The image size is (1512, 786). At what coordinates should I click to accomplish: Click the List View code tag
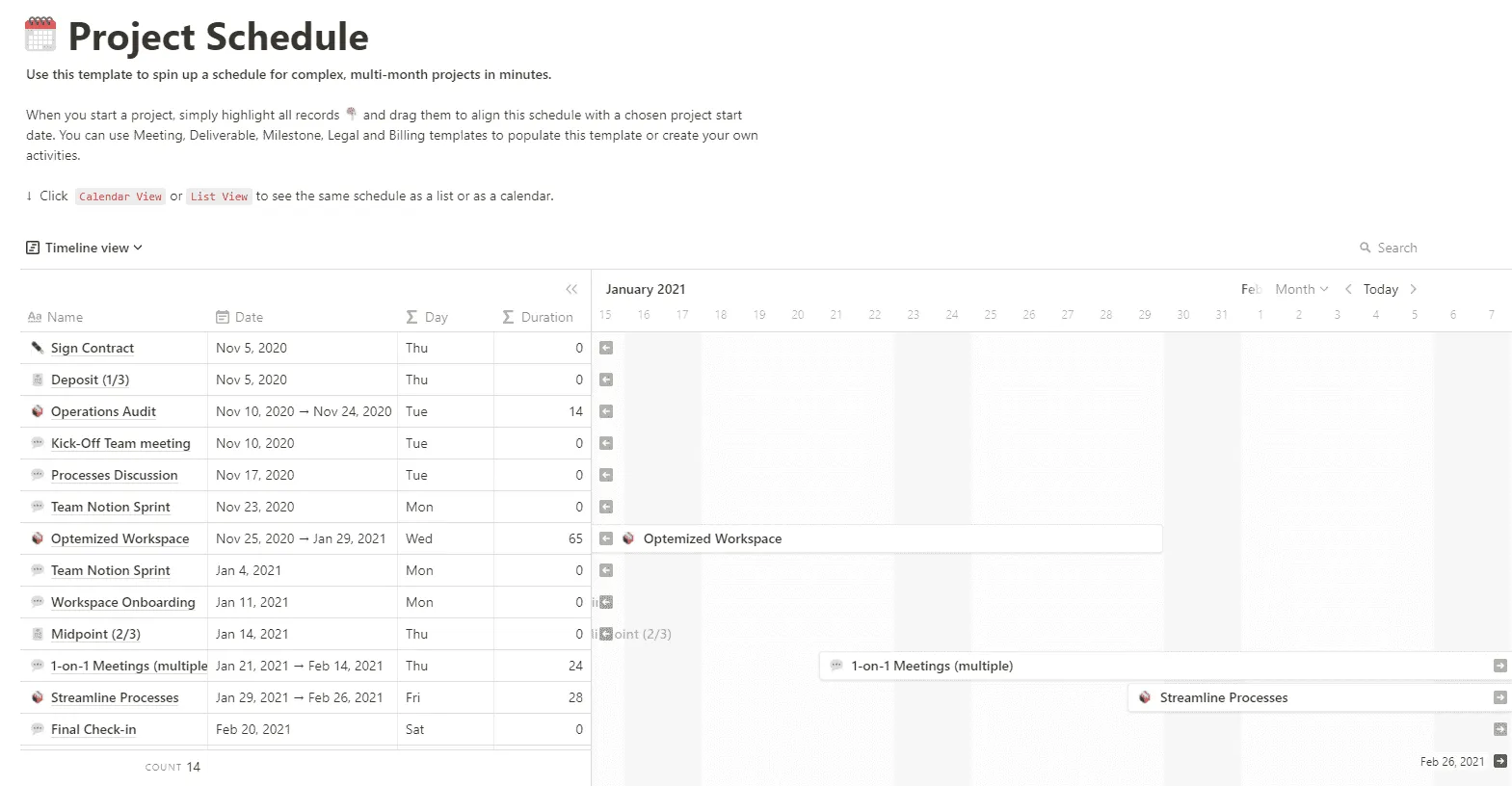pyautogui.click(x=219, y=196)
